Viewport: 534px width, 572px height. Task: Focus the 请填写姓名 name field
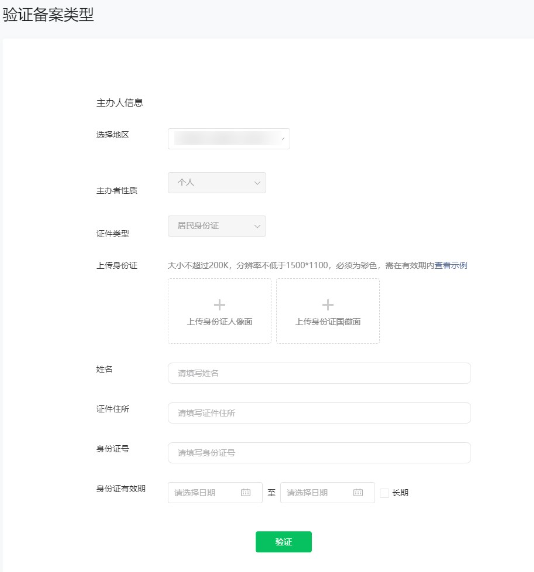pos(319,373)
